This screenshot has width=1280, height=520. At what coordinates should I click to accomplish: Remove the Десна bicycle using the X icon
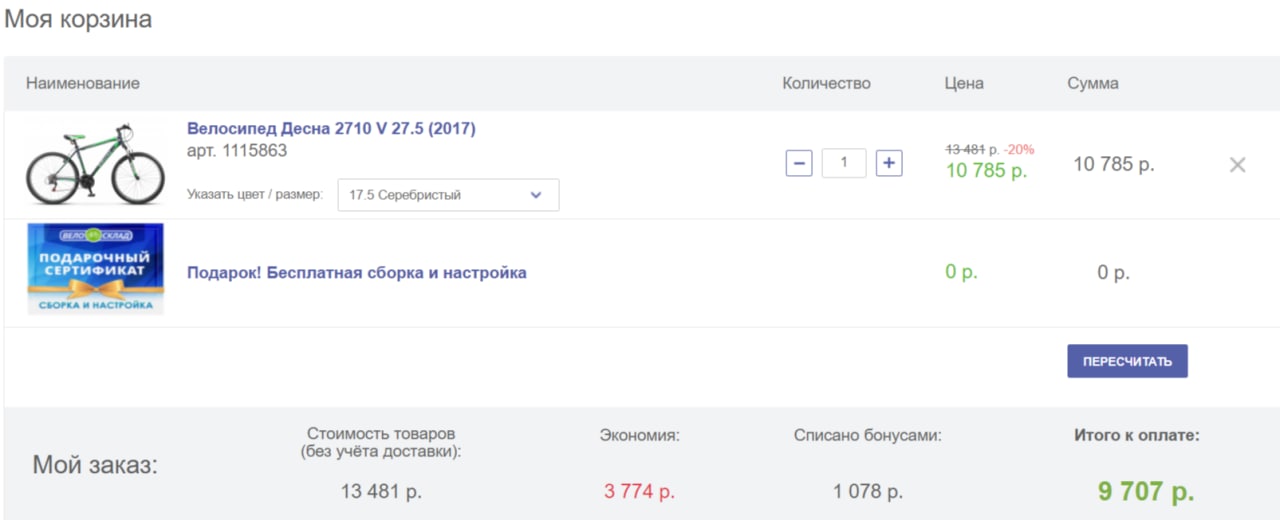[1237, 165]
